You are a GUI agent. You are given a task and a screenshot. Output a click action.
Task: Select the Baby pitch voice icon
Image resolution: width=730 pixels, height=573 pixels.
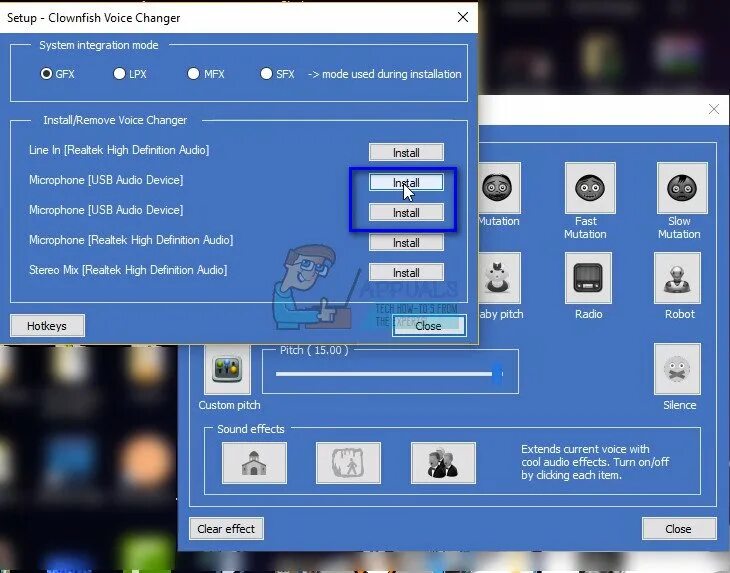[499, 278]
